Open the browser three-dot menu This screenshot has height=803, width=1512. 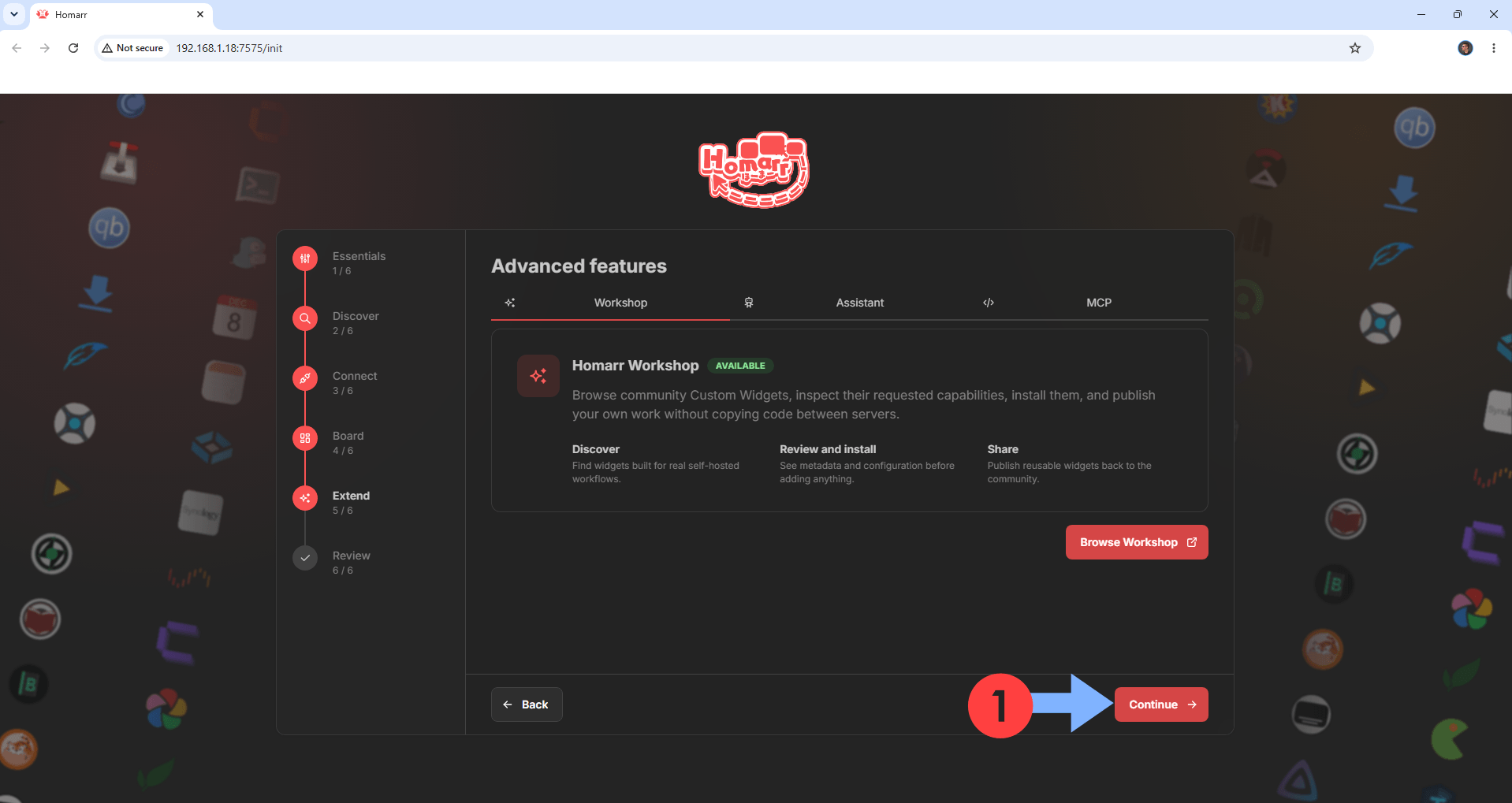1494,48
